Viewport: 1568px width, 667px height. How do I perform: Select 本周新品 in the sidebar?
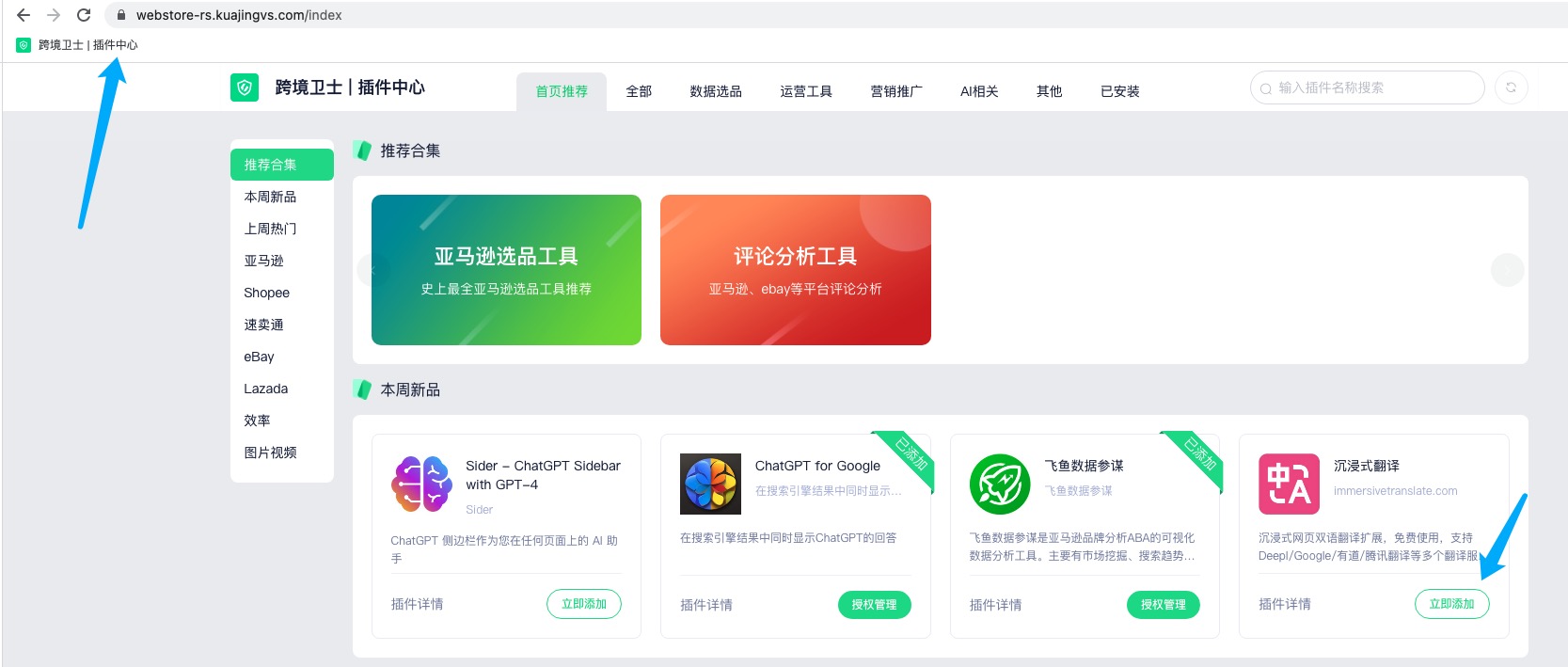282,197
